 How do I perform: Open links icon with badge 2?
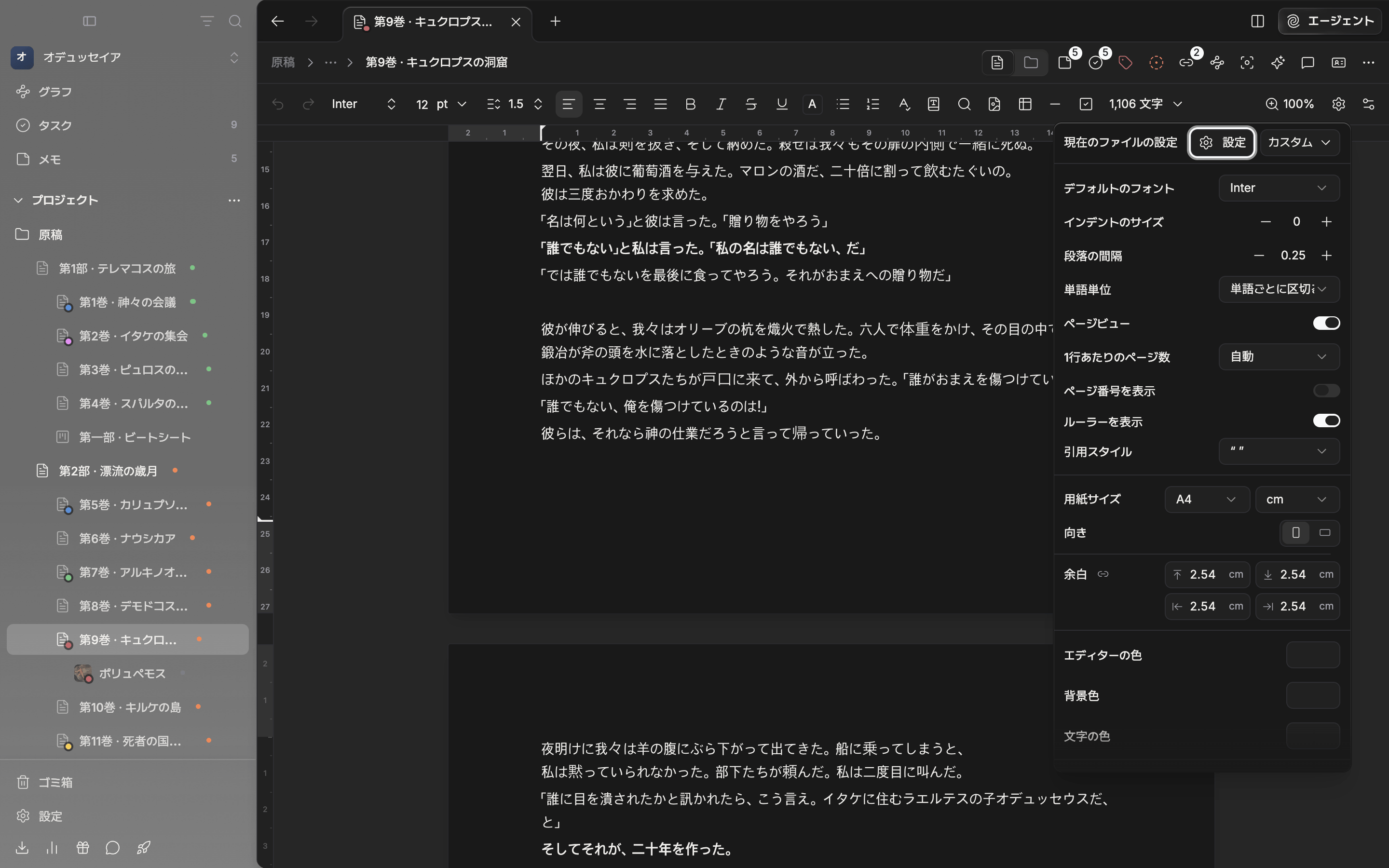[x=1186, y=62]
